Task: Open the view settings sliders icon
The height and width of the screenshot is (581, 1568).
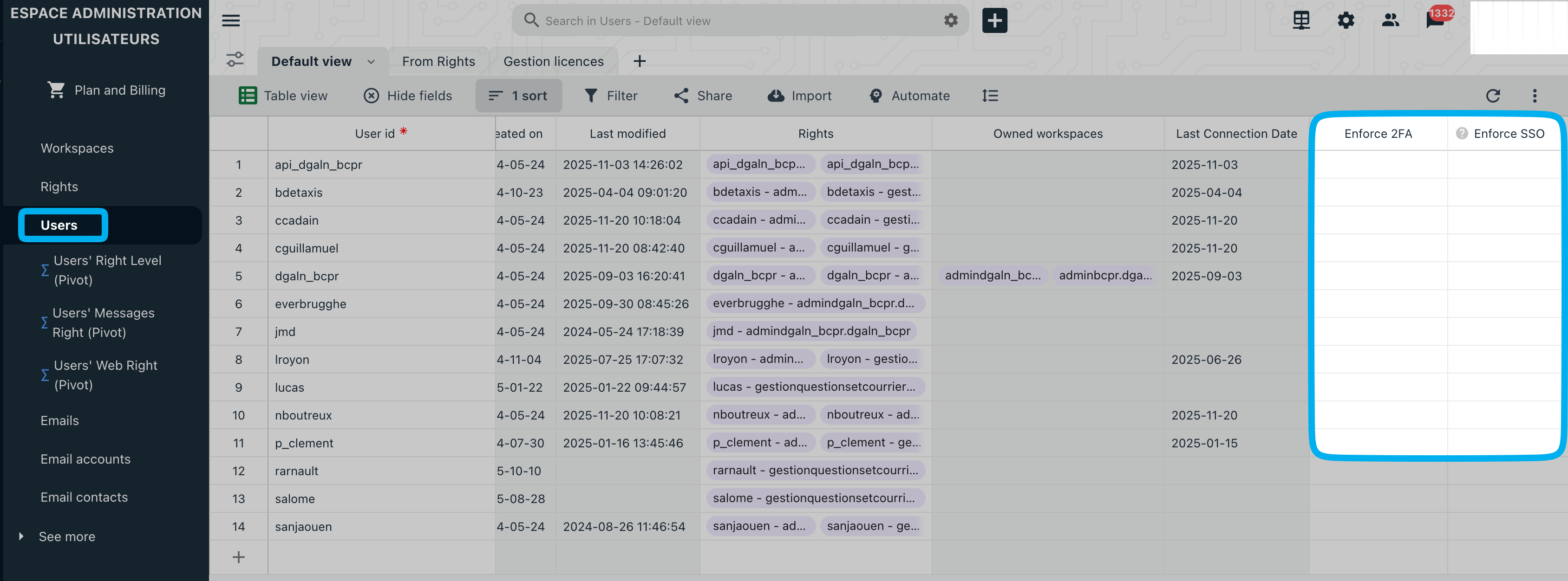Action: click(x=235, y=60)
